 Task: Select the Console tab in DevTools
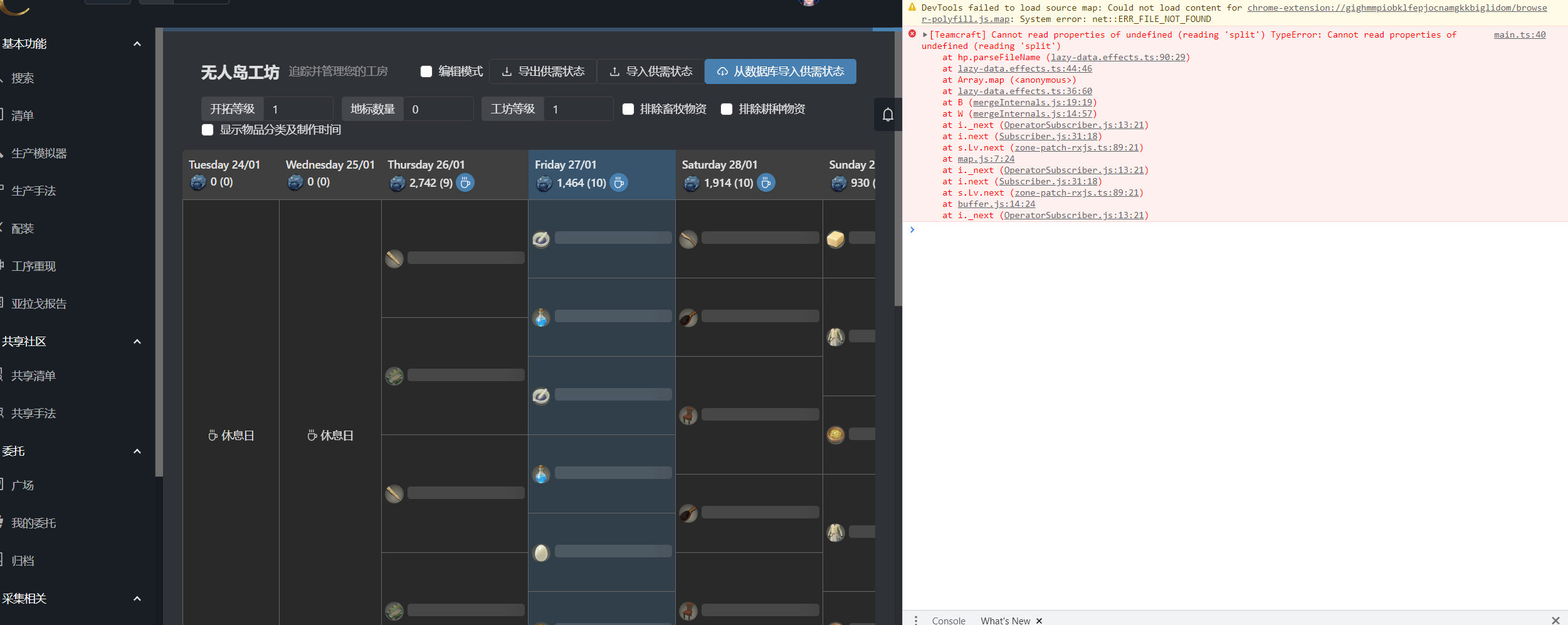[x=947, y=620]
